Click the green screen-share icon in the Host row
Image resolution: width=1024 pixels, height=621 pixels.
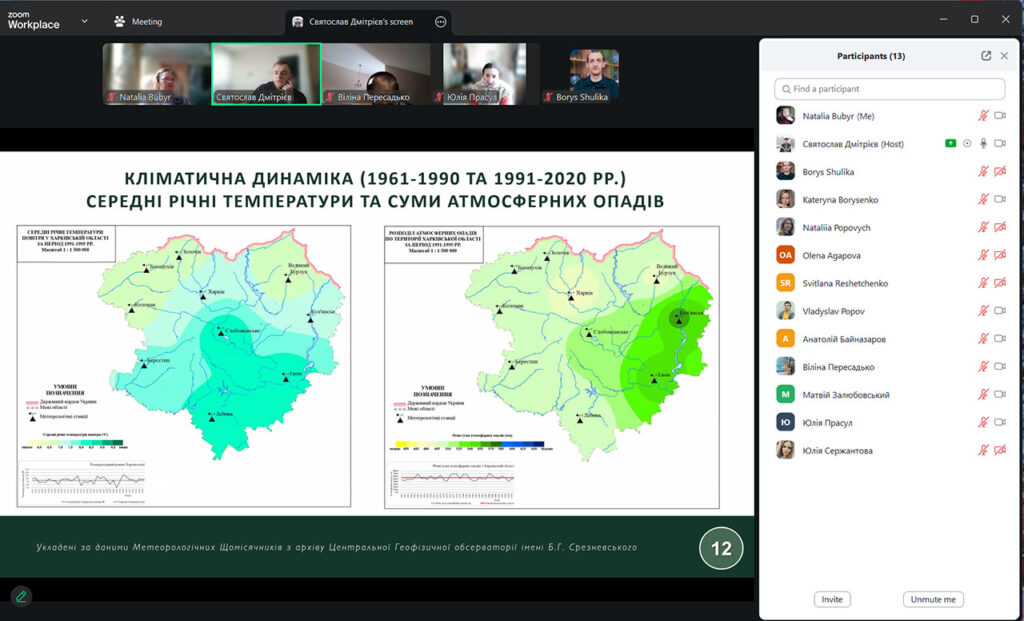pos(950,144)
